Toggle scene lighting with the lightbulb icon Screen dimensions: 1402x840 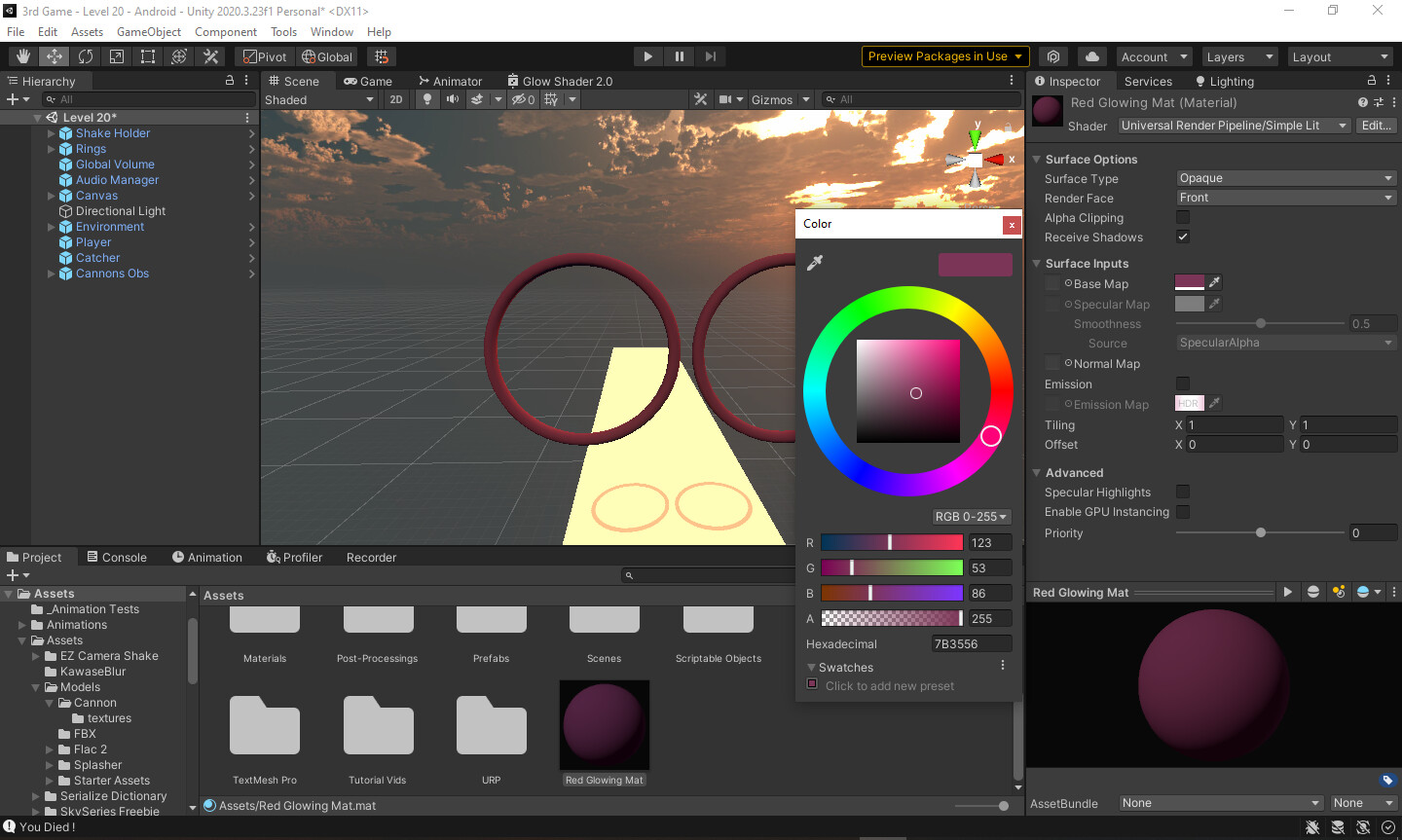(x=427, y=98)
